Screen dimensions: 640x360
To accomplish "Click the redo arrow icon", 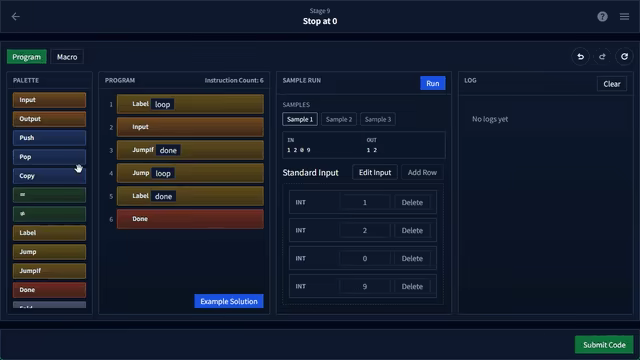I will pyautogui.click(x=602, y=57).
